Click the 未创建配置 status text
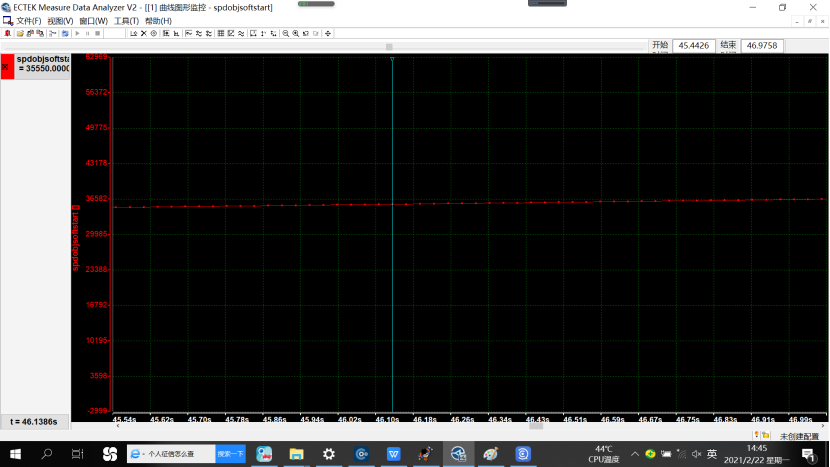Screen dimensions: 830x467 pyautogui.click(x=799, y=436)
